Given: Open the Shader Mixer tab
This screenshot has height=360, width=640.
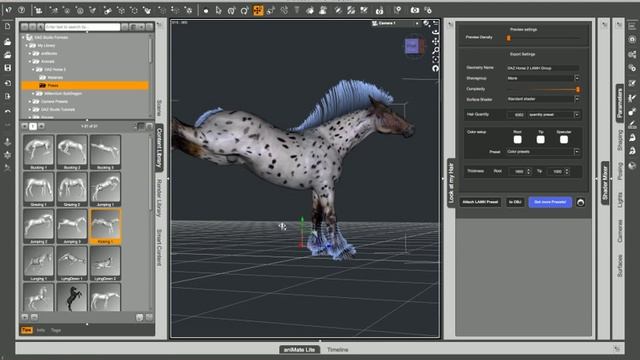Looking at the screenshot, I should (x=605, y=182).
